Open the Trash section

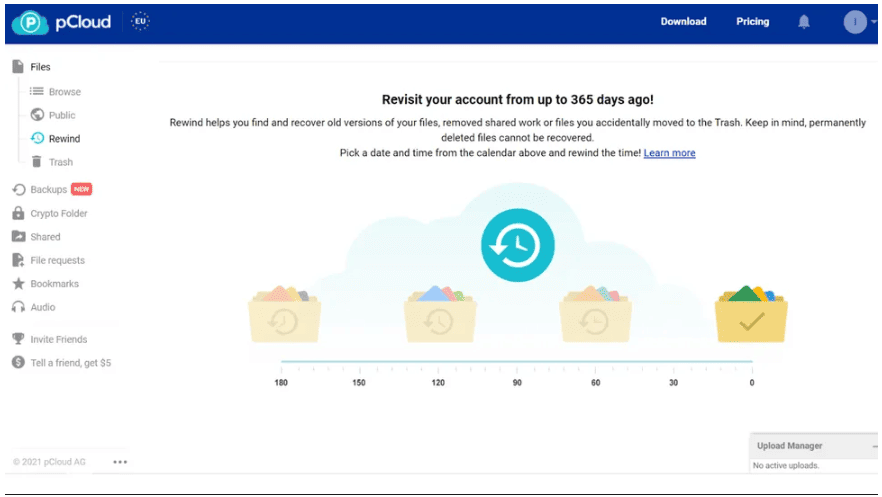pyautogui.click(x=61, y=162)
